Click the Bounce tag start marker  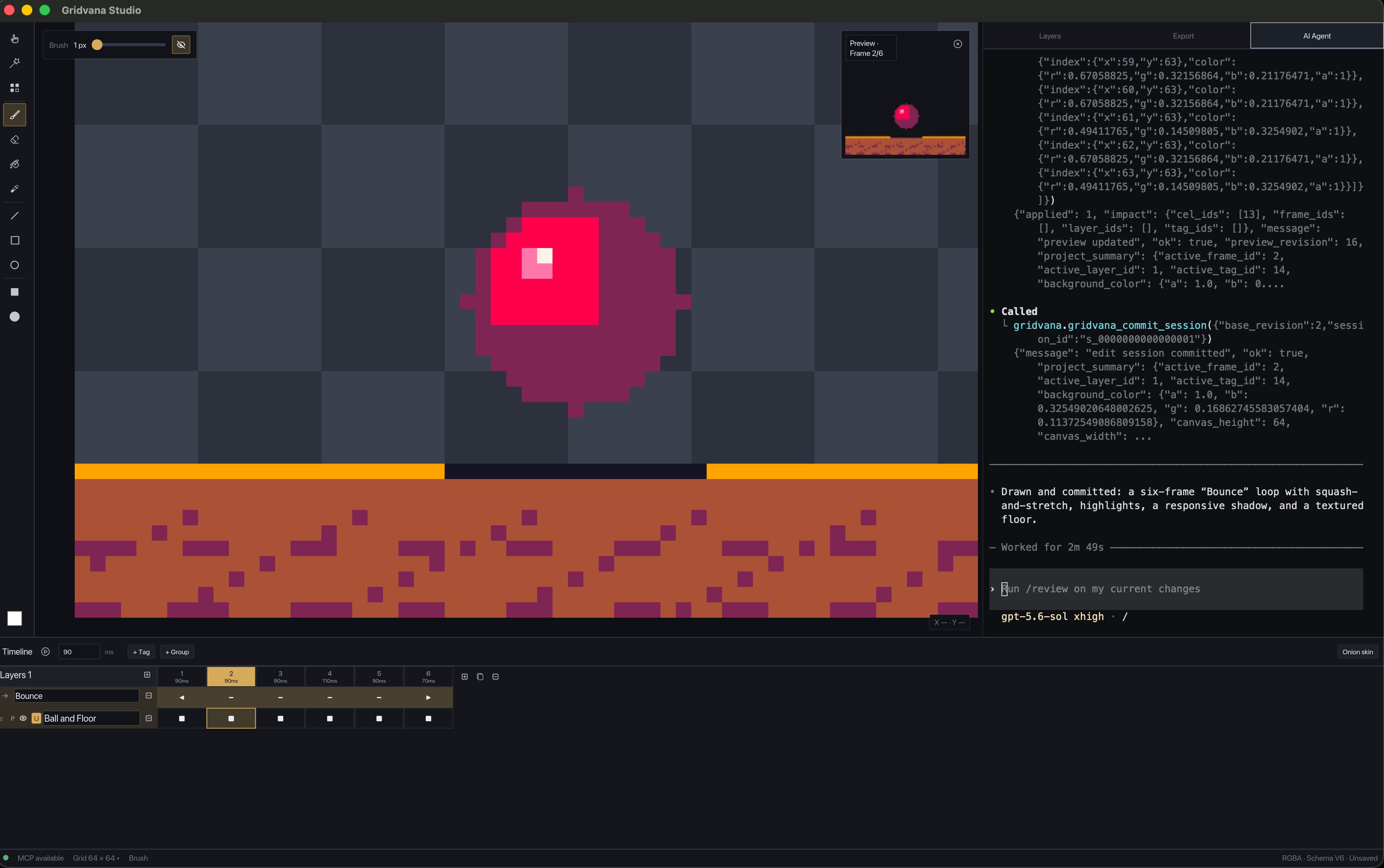pyautogui.click(x=181, y=697)
